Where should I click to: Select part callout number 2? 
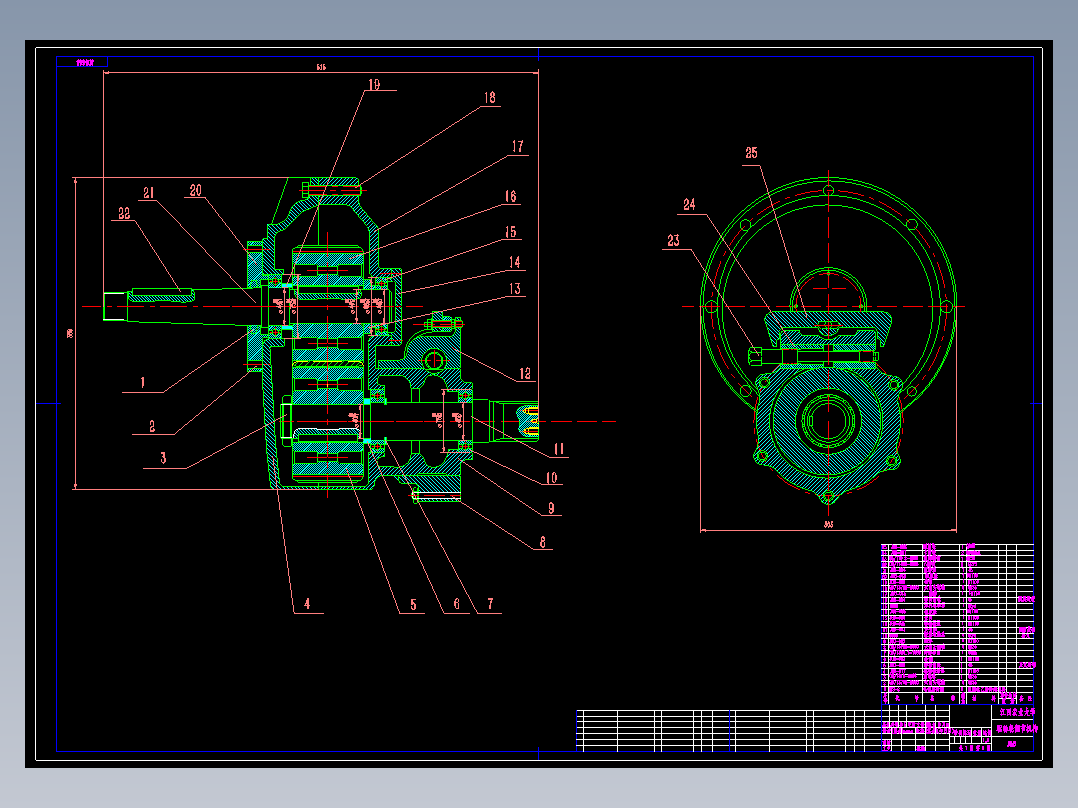(x=152, y=426)
